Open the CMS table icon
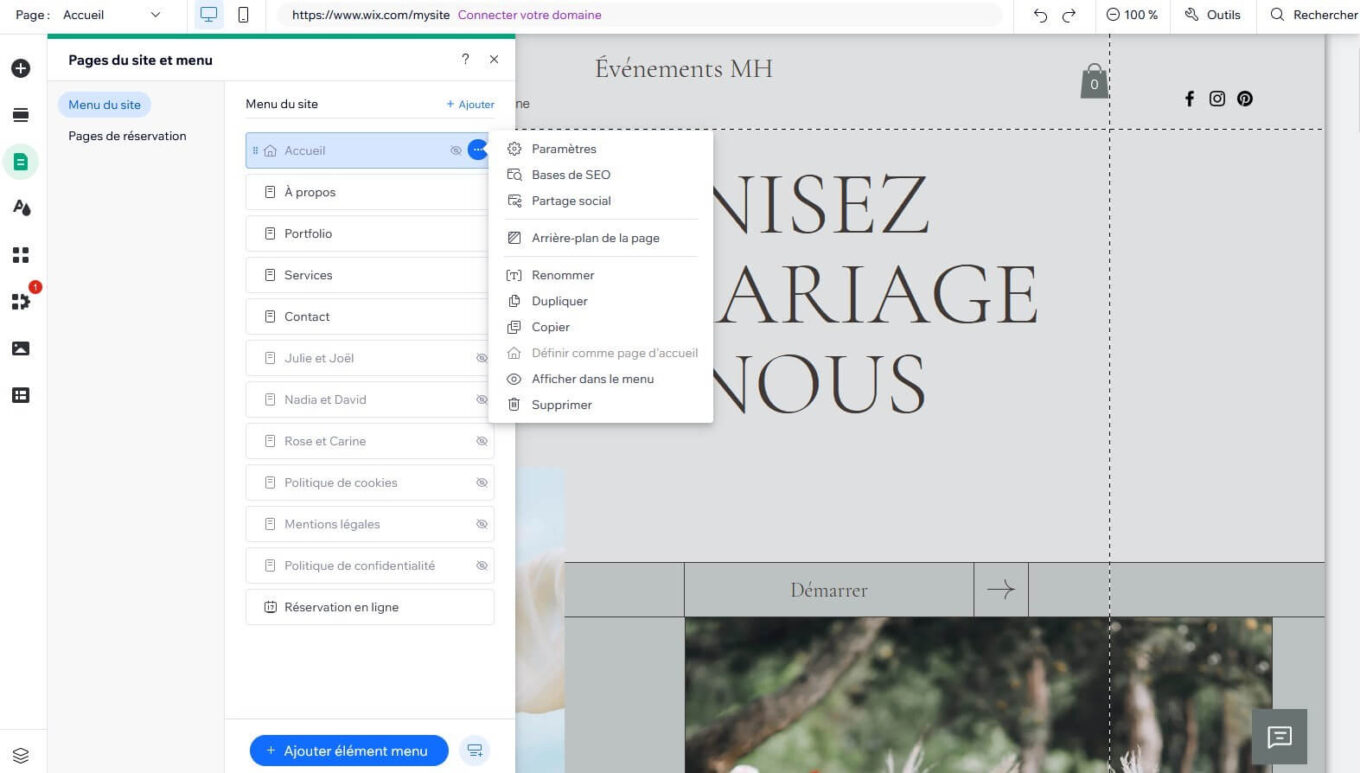The height and width of the screenshot is (773, 1360). click(20, 395)
